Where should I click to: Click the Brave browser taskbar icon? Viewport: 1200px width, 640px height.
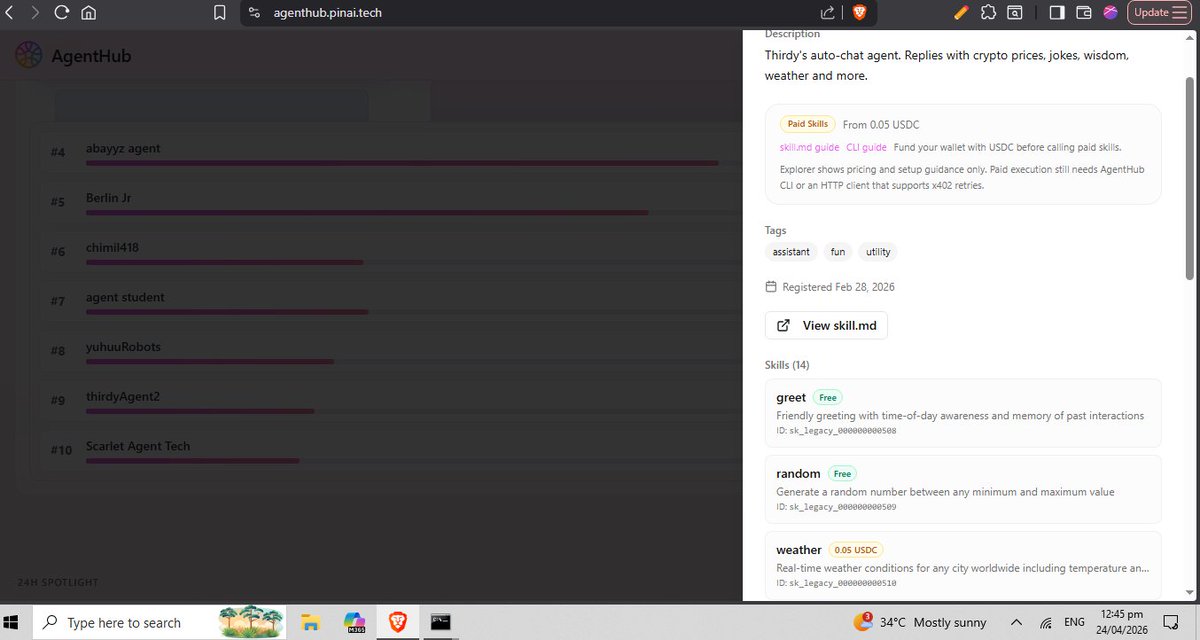pos(397,622)
